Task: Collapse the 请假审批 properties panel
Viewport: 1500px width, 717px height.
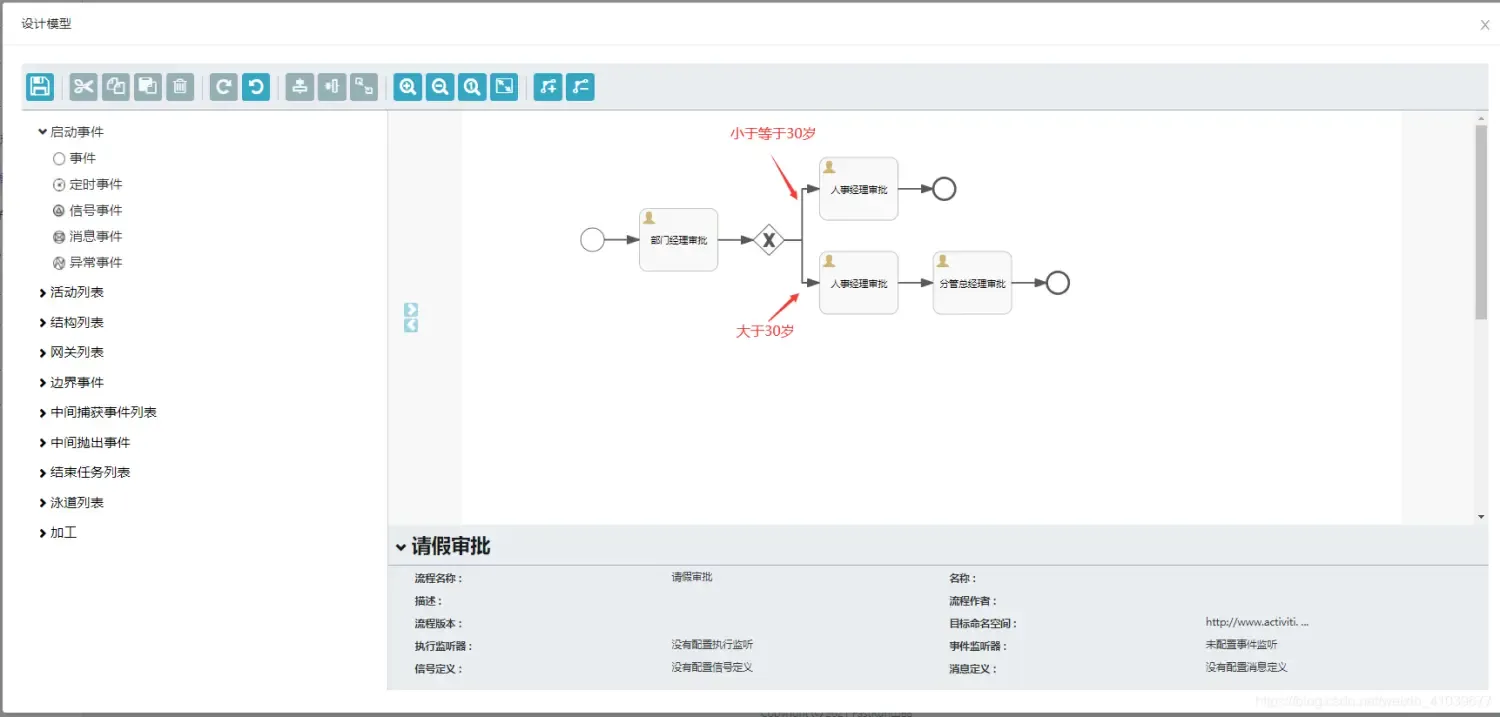Action: pos(447,546)
